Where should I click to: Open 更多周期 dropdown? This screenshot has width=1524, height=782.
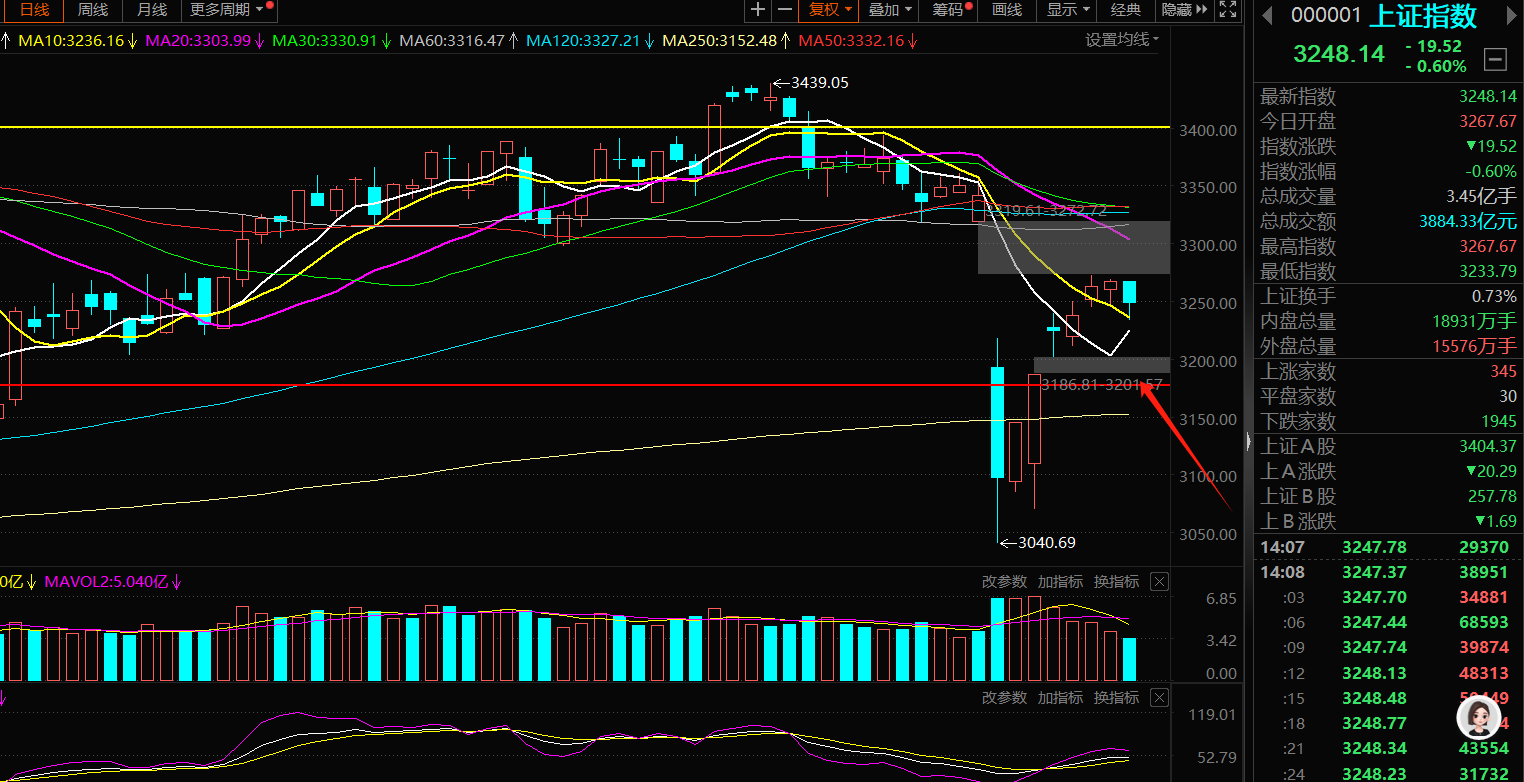(228, 10)
